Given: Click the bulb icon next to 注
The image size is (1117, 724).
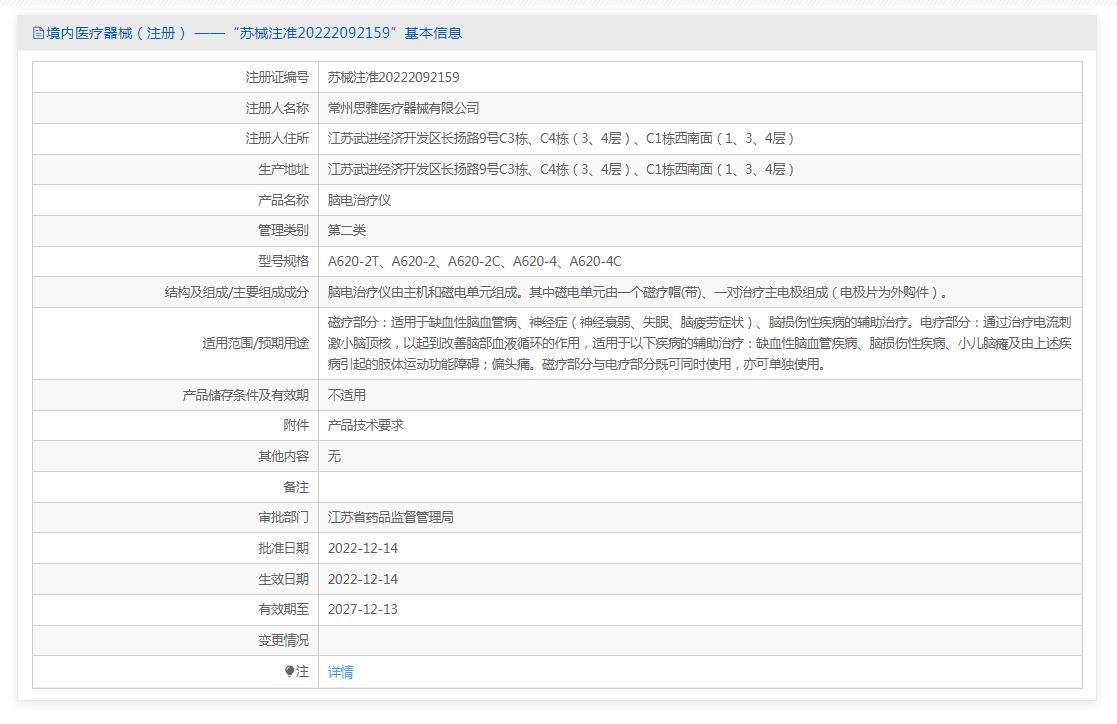Looking at the screenshot, I should point(289,671).
